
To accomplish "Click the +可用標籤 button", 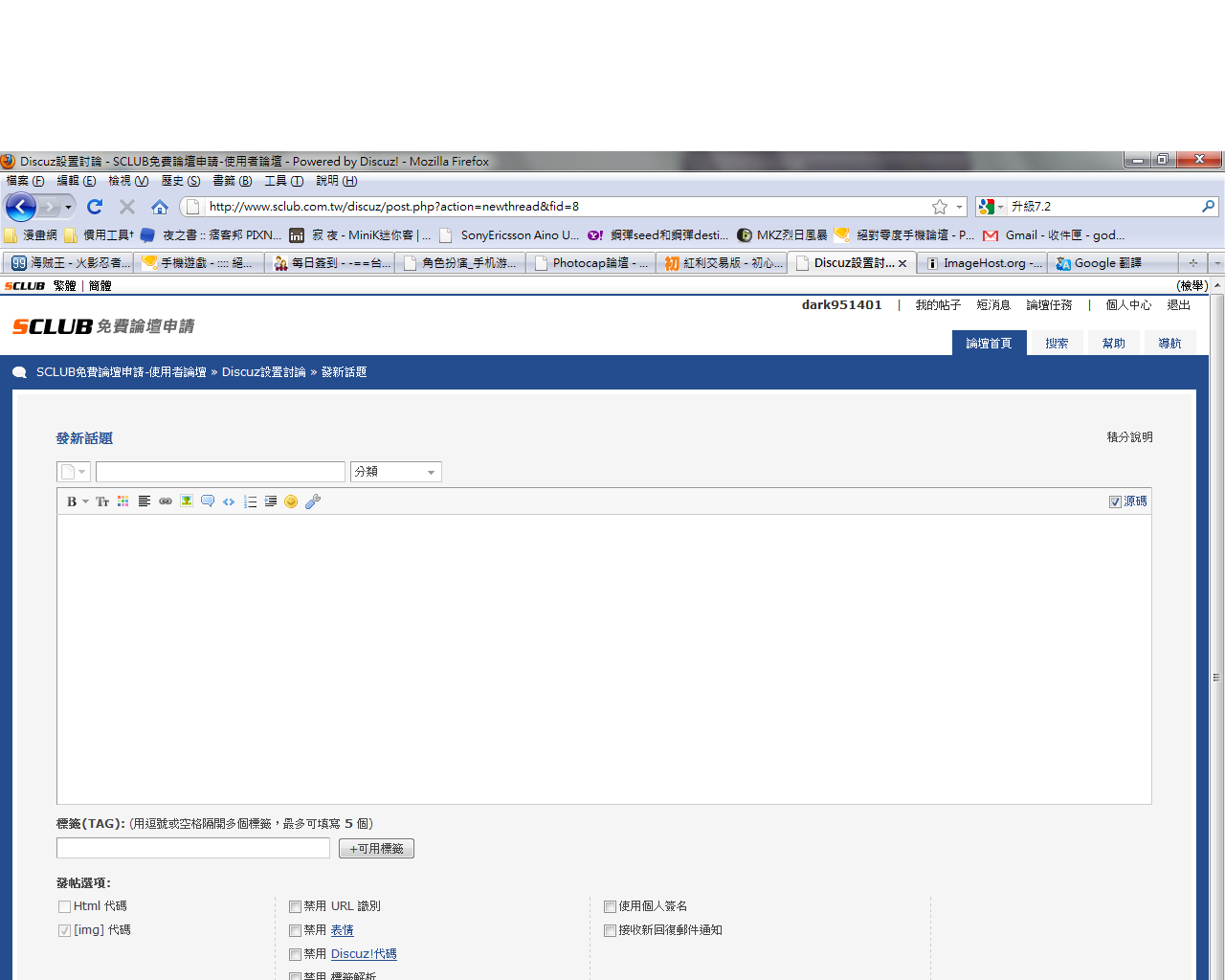I will tap(376, 849).
